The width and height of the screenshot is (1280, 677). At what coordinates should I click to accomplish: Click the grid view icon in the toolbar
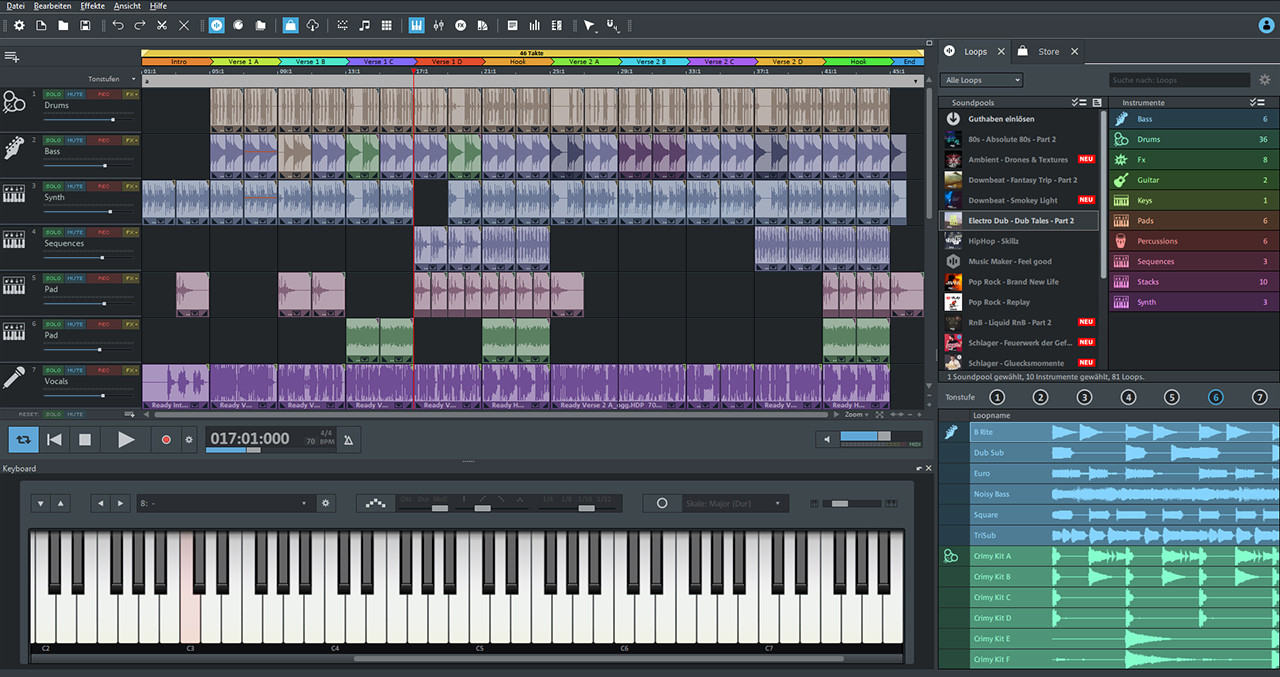pos(387,25)
